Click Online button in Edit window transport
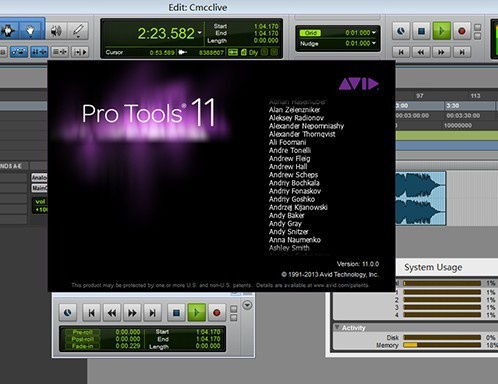 click(401, 31)
